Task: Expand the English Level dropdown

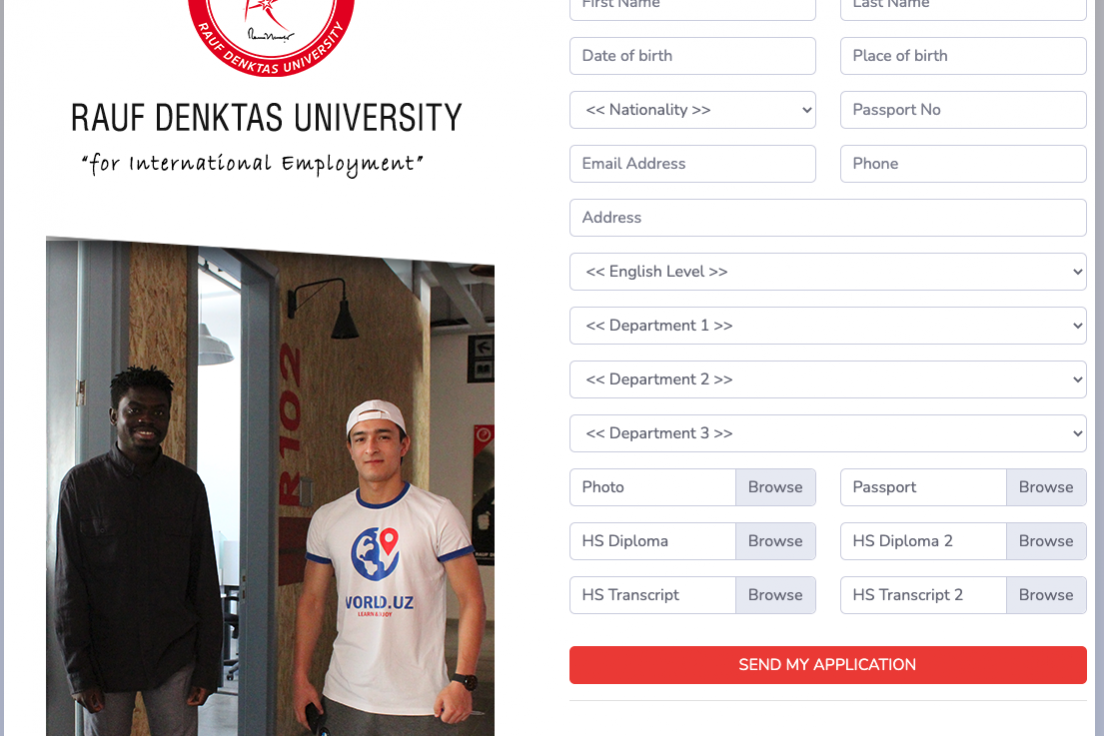Action: click(x=827, y=272)
